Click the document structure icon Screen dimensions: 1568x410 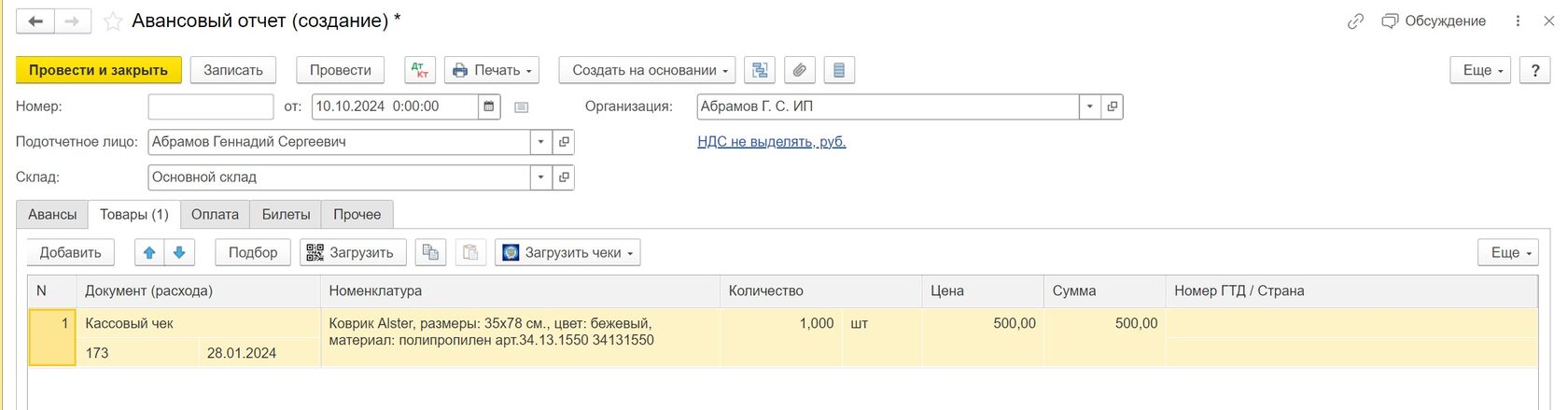[x=760, y=70]
